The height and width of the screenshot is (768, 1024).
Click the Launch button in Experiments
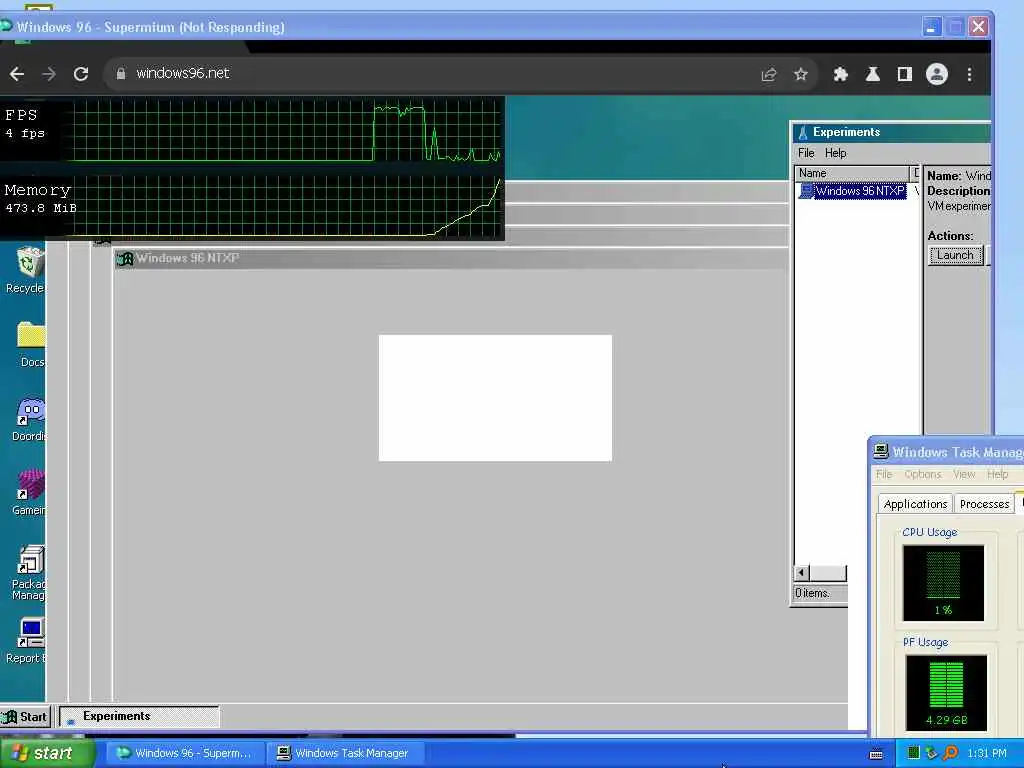[955, 255]
